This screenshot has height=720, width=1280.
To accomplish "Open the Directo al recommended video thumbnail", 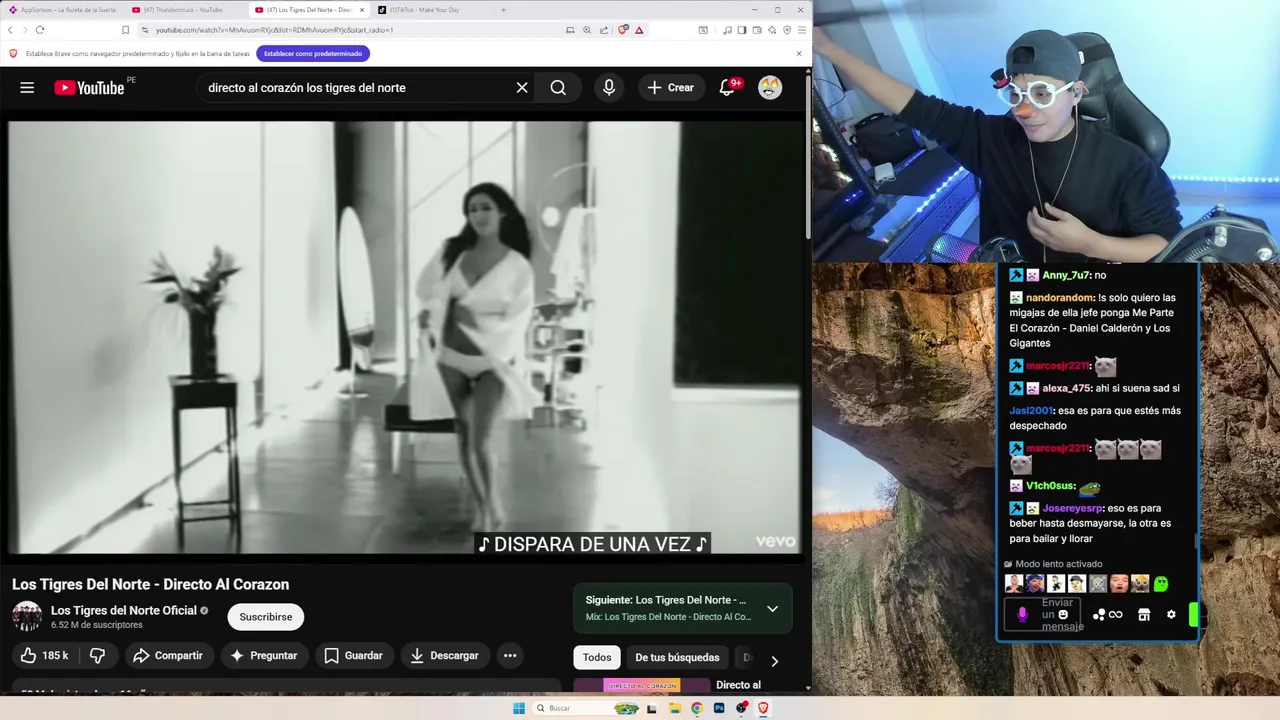I will [642, 686].
